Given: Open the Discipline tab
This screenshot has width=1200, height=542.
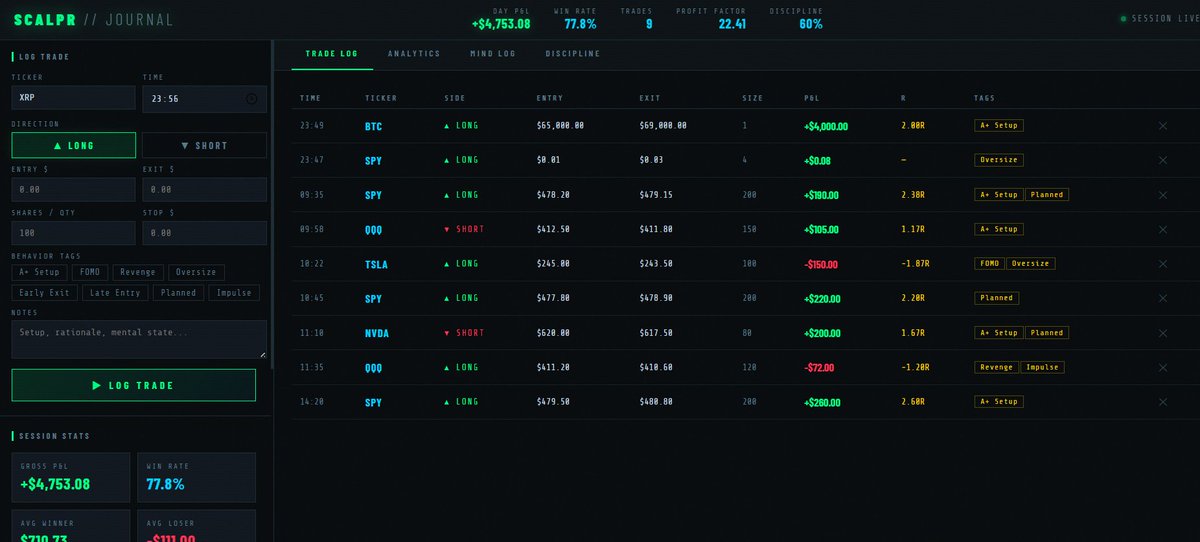Looking at the screenshot, I should point(573,54).
